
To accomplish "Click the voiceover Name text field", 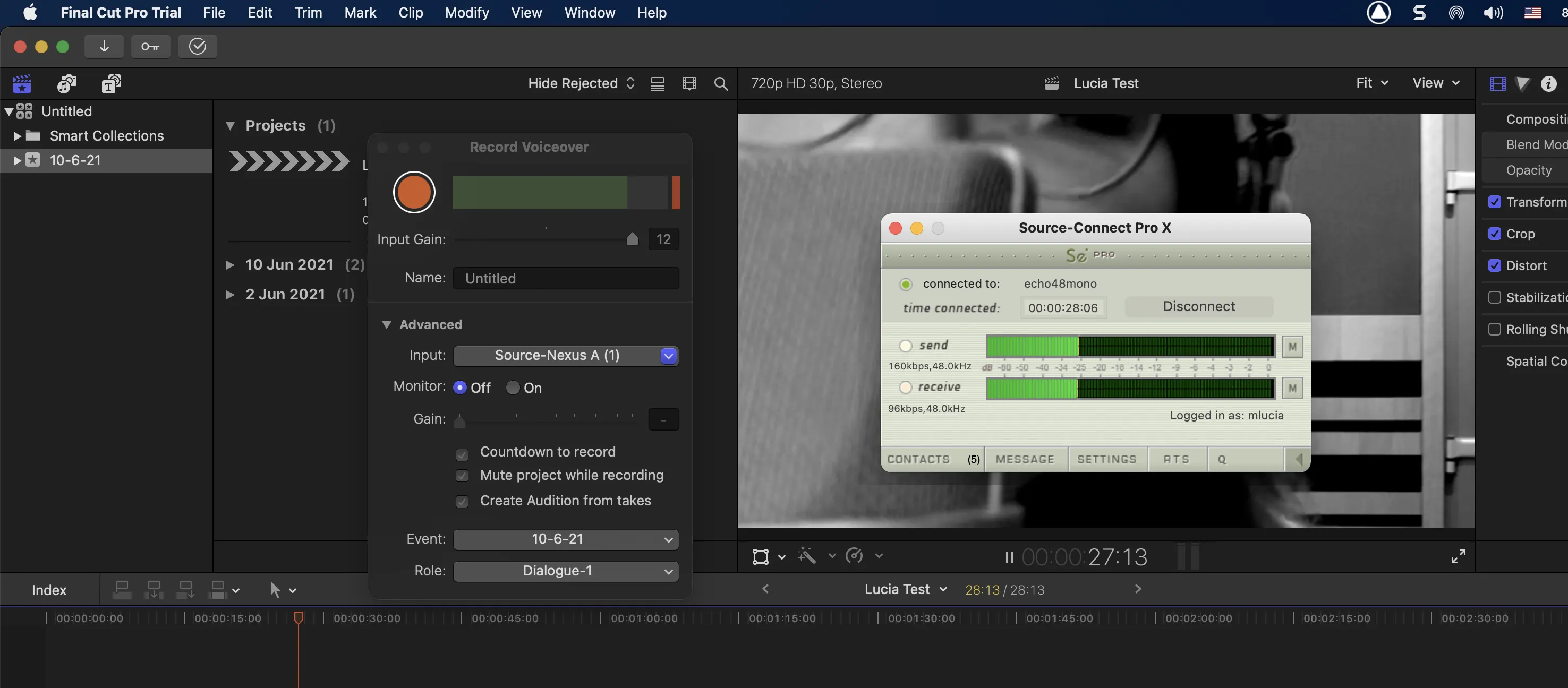I will (566, 278).
